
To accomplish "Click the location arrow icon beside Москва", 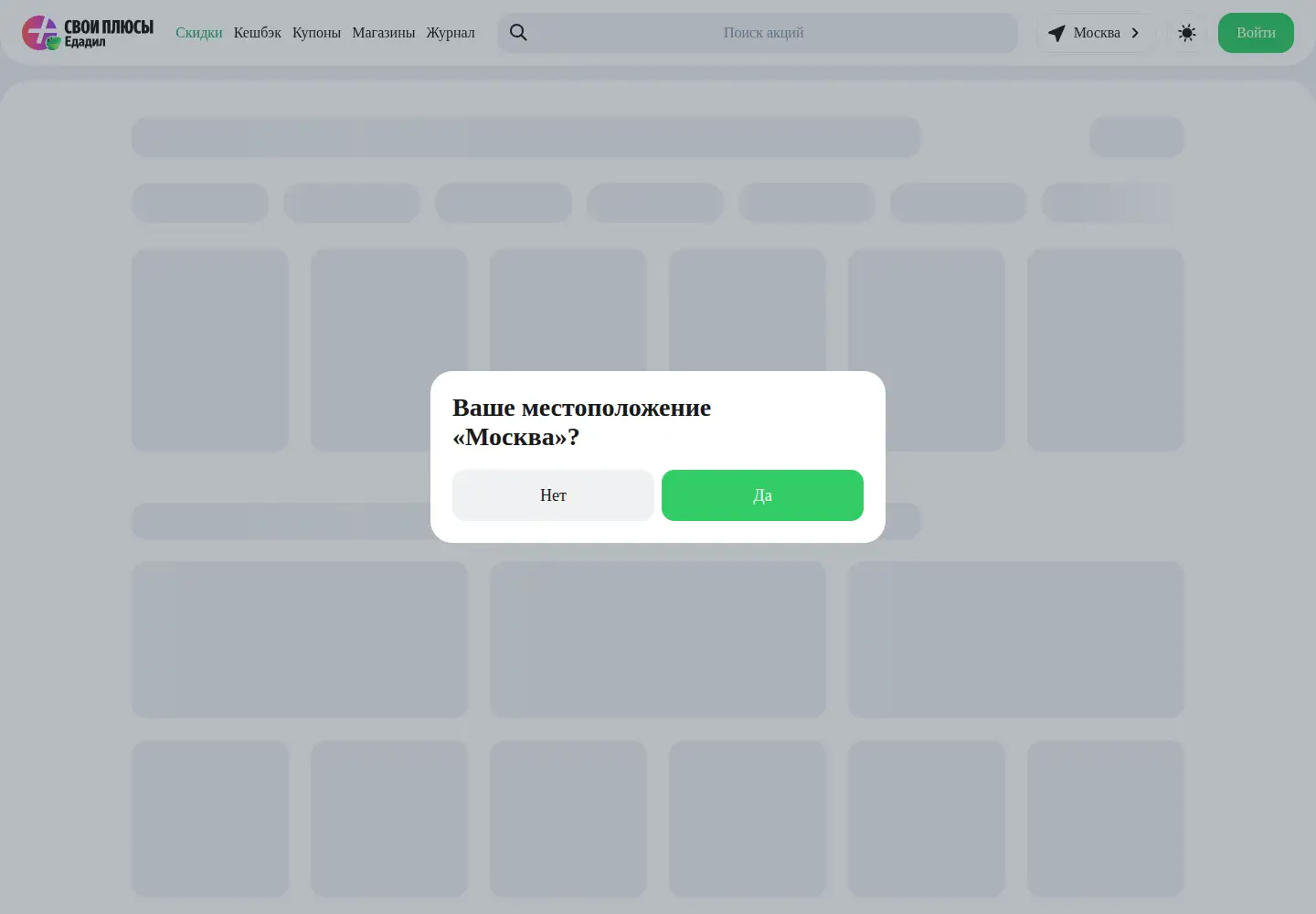I will pos(1056,33).
